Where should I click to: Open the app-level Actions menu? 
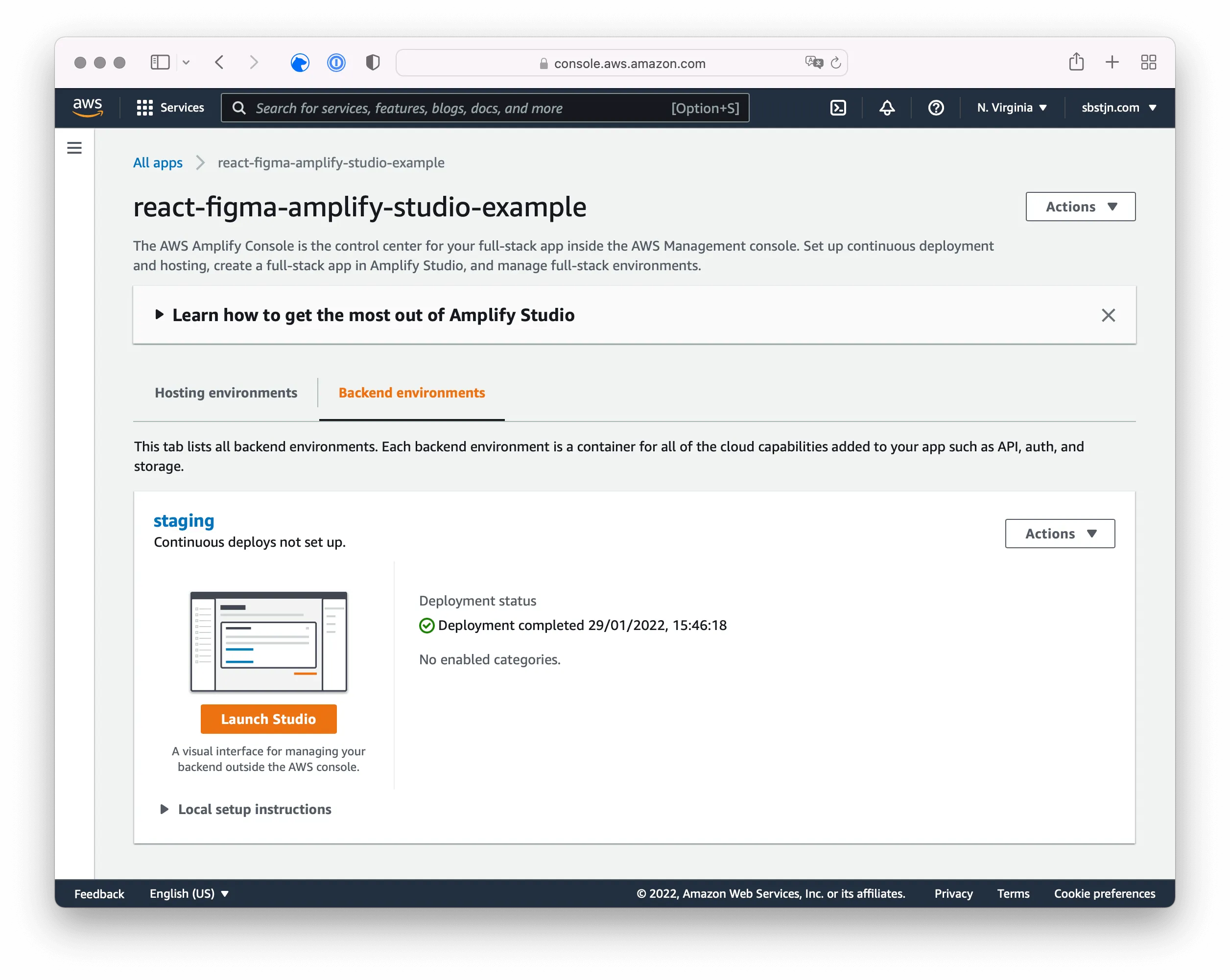(x=1080, y=207)
